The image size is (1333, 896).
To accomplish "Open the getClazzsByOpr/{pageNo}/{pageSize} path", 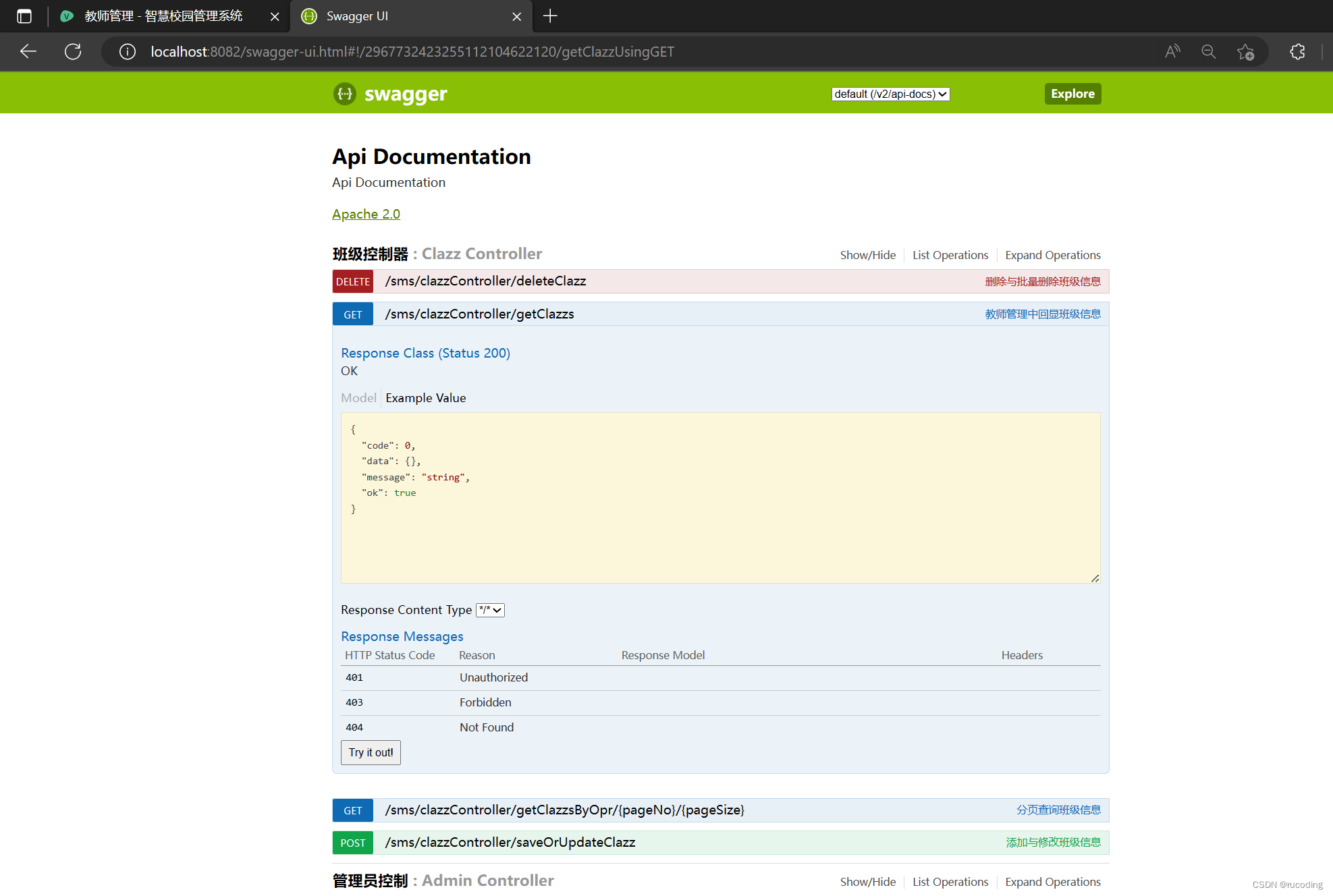I will (x=564, y=810).
